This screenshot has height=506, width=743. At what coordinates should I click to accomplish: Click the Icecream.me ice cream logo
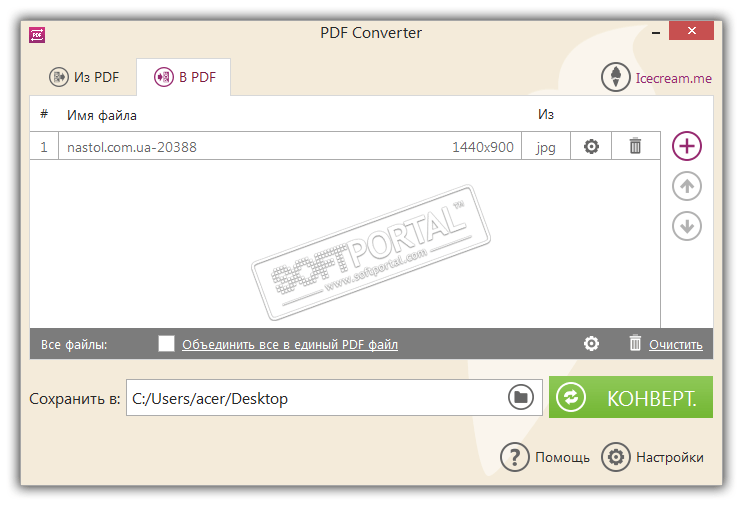tap(616, 77)
